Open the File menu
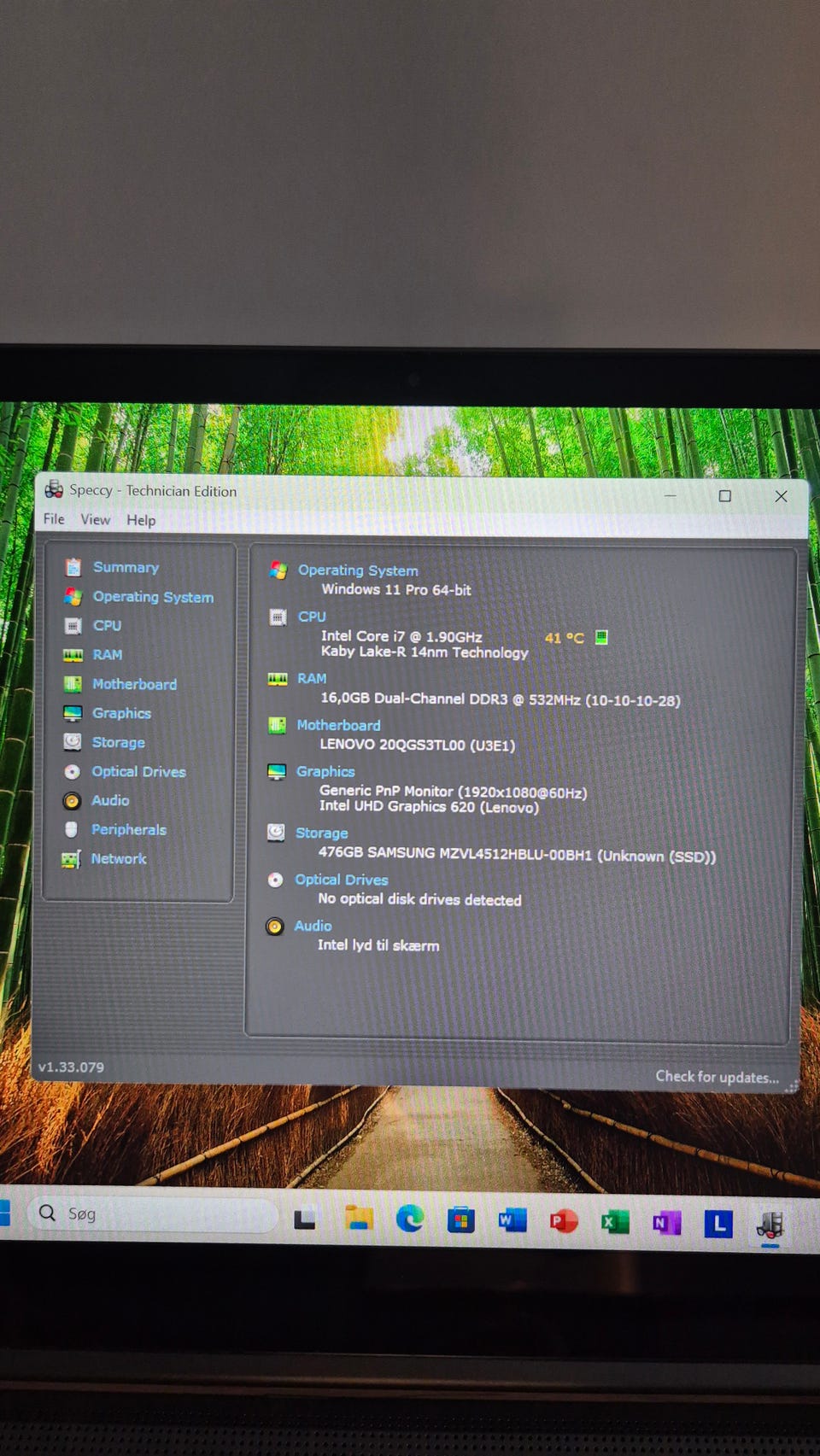Image resolution: width=820 pixels, height=1456 pixels. 54,519
